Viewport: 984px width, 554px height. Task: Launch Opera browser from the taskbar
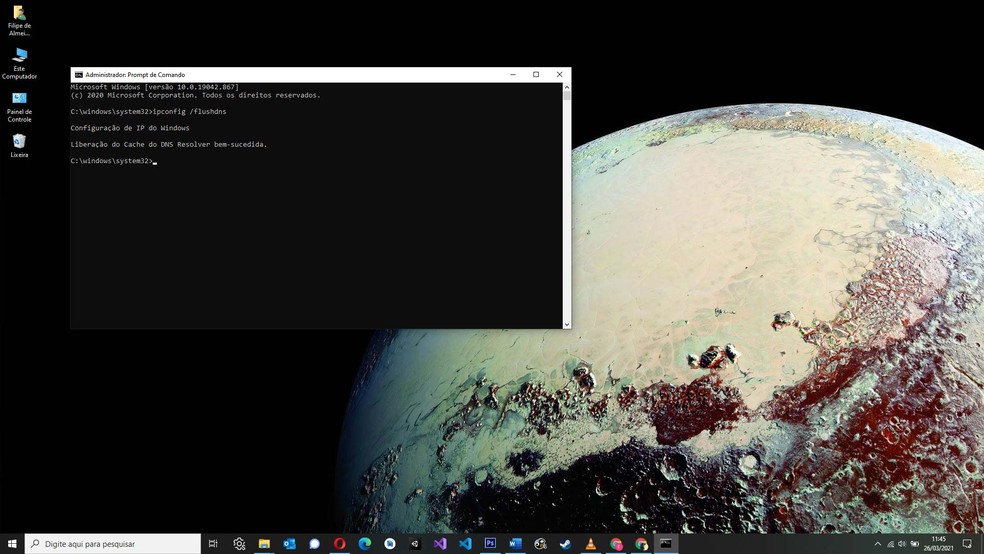[340, 543]
